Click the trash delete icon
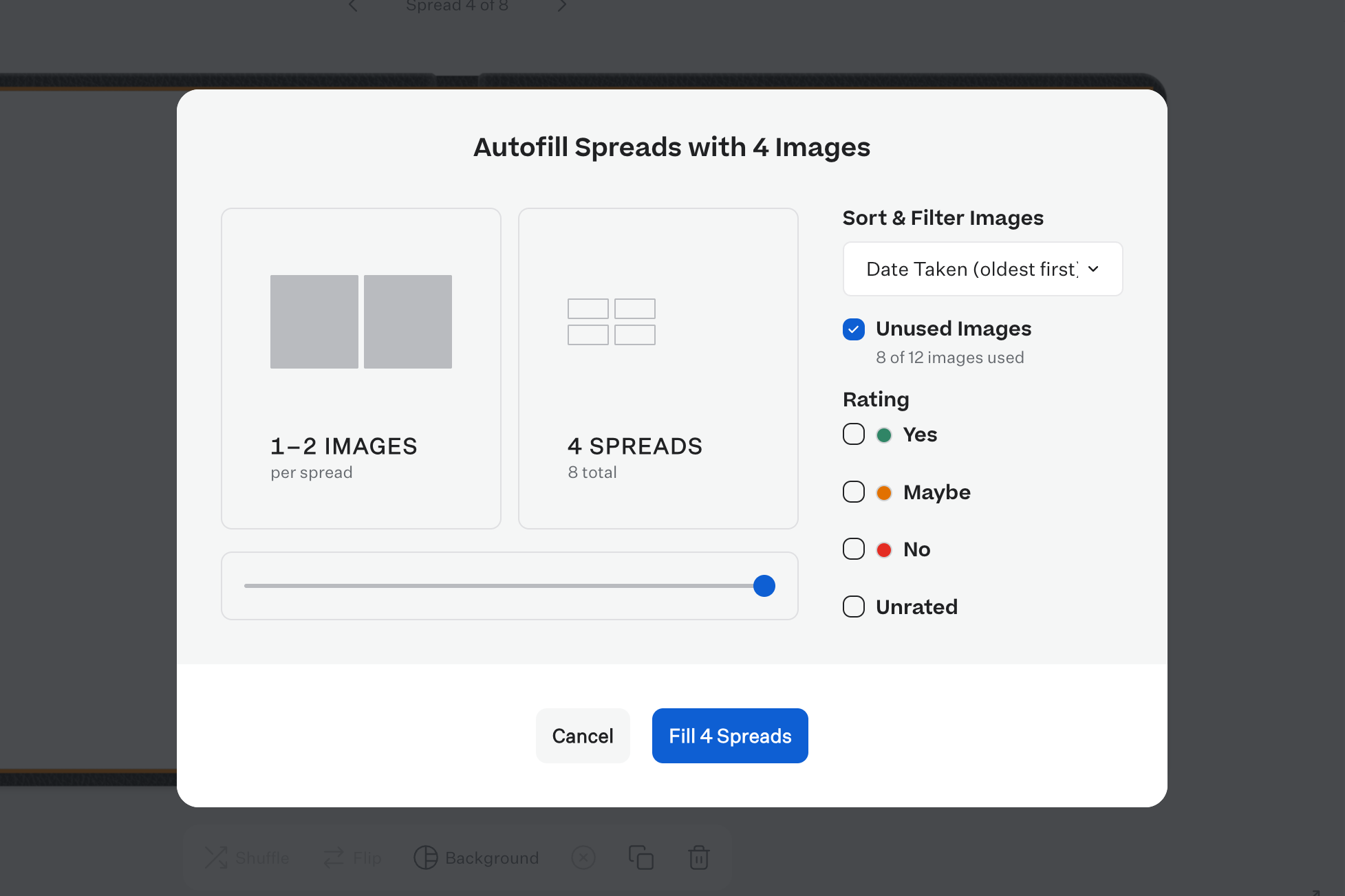The height and width of the screenshot is (896, 1345). tap(699, 857)
